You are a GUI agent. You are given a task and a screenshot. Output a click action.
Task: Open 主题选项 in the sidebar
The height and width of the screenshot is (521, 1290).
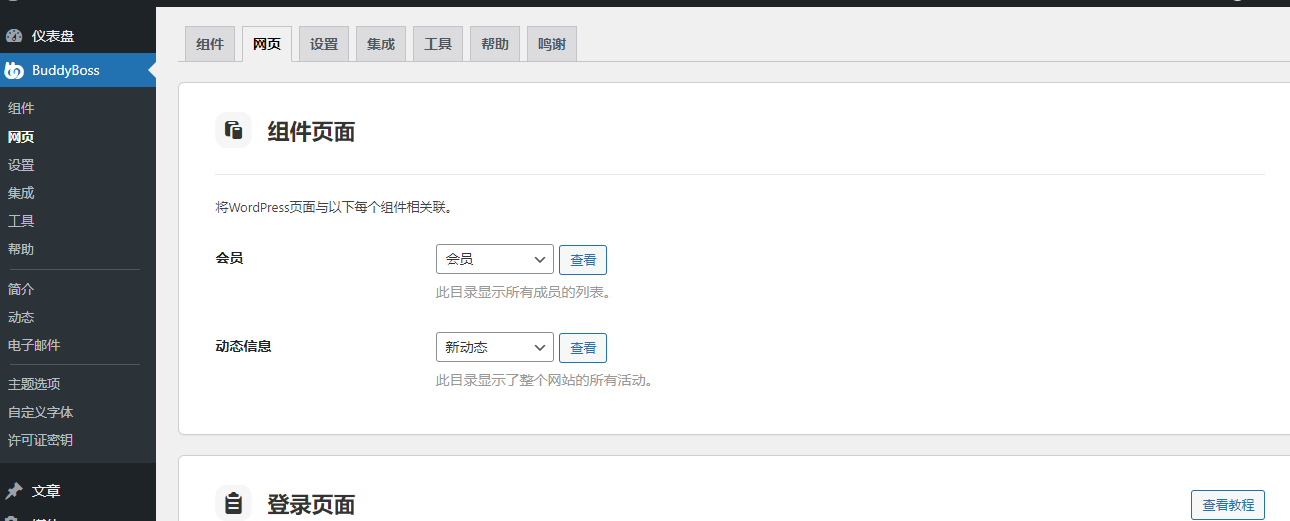34,384
